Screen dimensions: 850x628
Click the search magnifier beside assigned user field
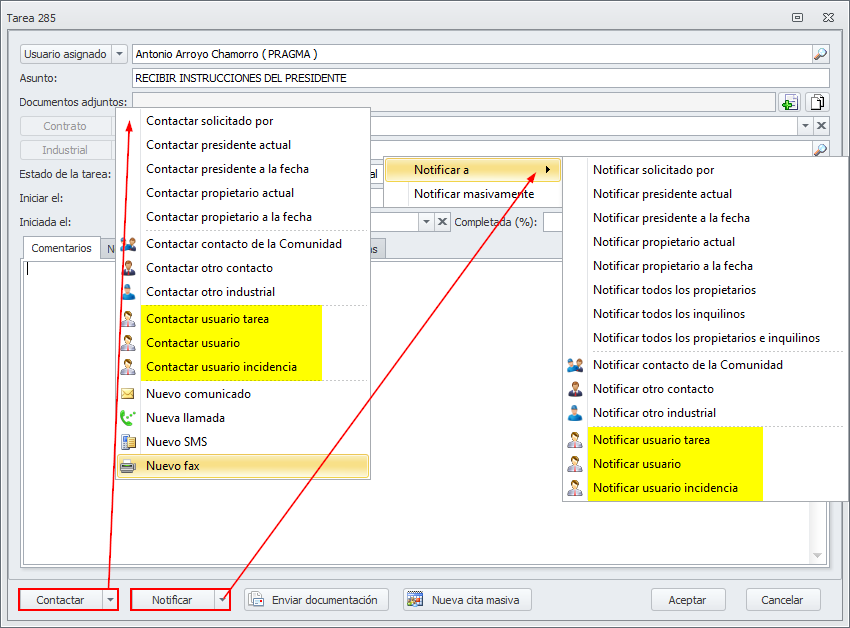coord(821,54)
